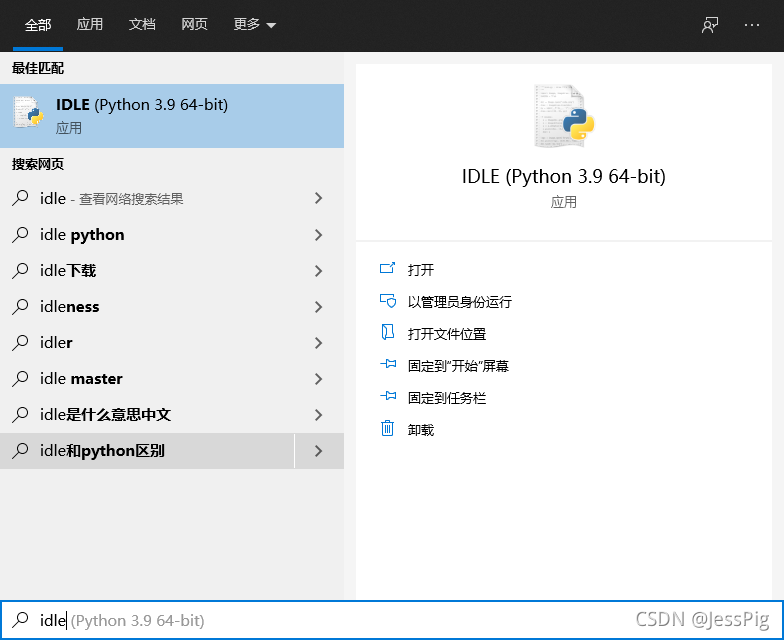Switch to the 应用 (Apps) tab
784x640 pixels.
[90, 24]
